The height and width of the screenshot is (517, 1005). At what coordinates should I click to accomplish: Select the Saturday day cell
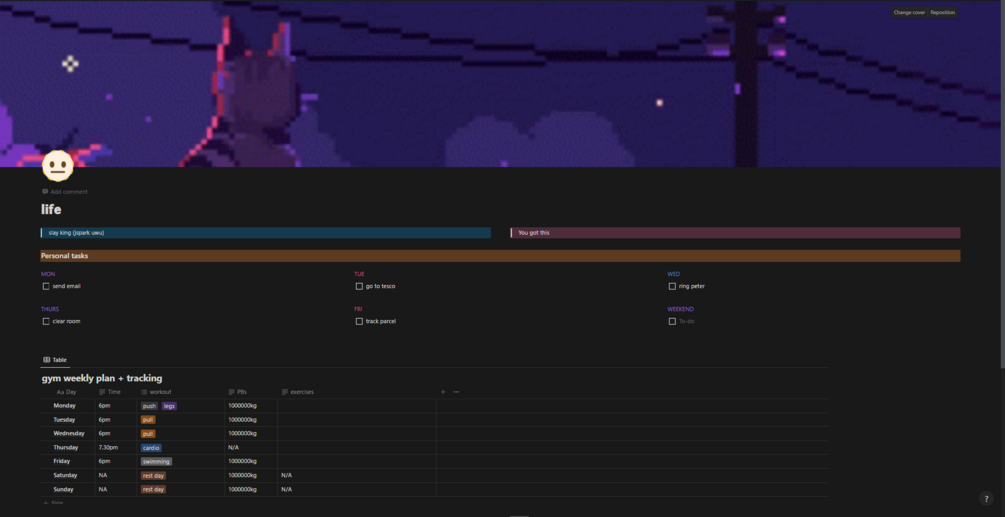[x=68, y=475]
